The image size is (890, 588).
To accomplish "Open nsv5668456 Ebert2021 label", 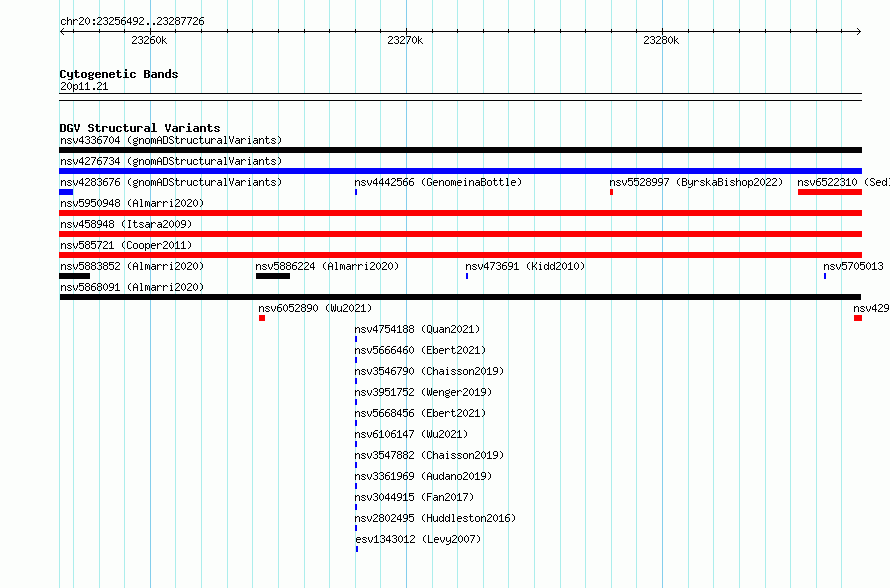I will click(x=420, y=413).
